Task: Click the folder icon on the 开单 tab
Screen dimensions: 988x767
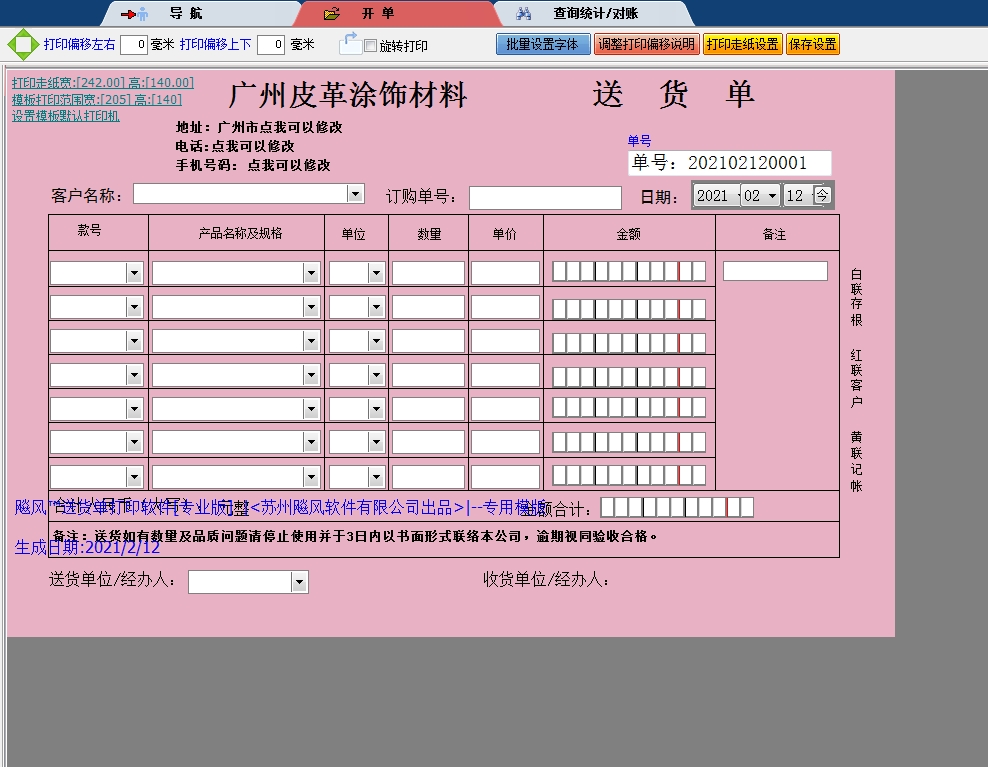Action: 330,14
